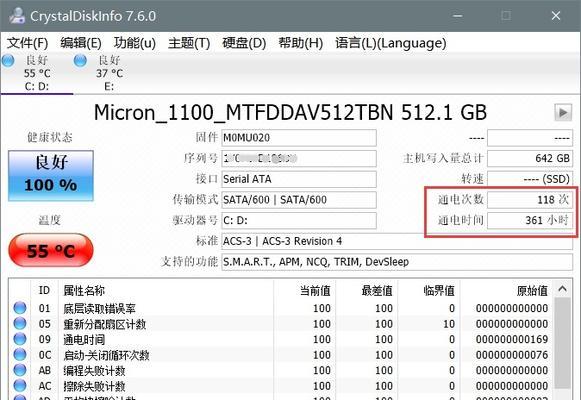Screen dimensions: 581x400
Task: Open the 文件(F) menu
Action: click(x=27, y=43)
